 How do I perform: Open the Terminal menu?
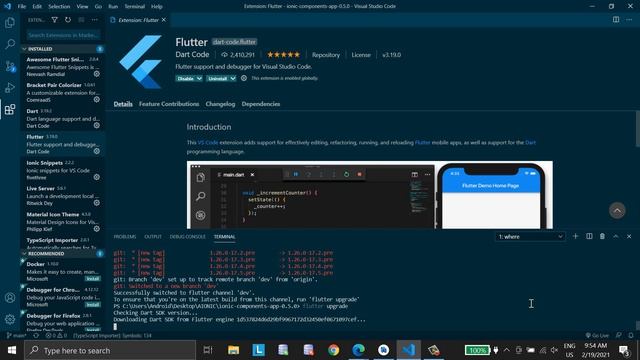[x=135, y=7]
